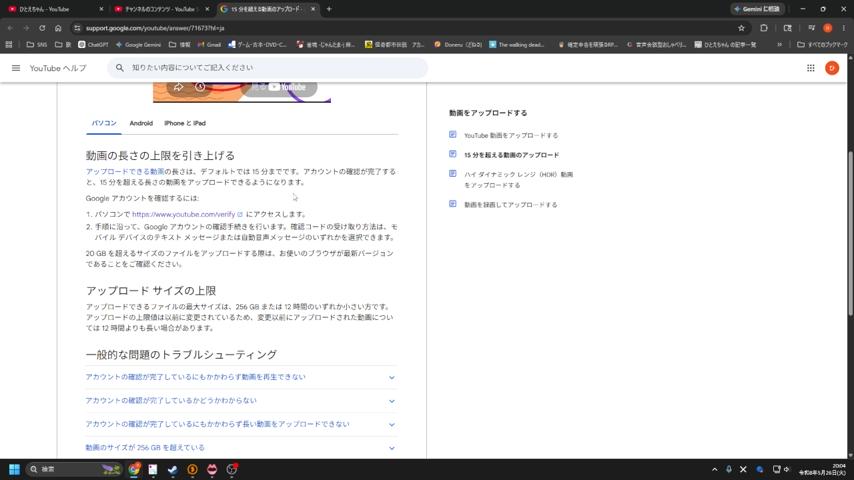Open a new browser tab with plus icon

[x=329, y=9]
